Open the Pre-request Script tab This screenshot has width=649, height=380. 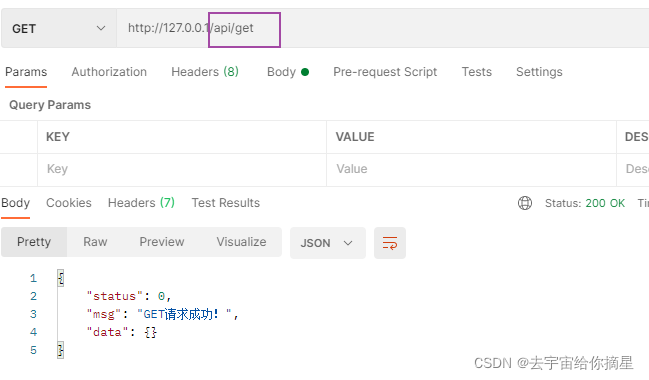tap(385, 72)
